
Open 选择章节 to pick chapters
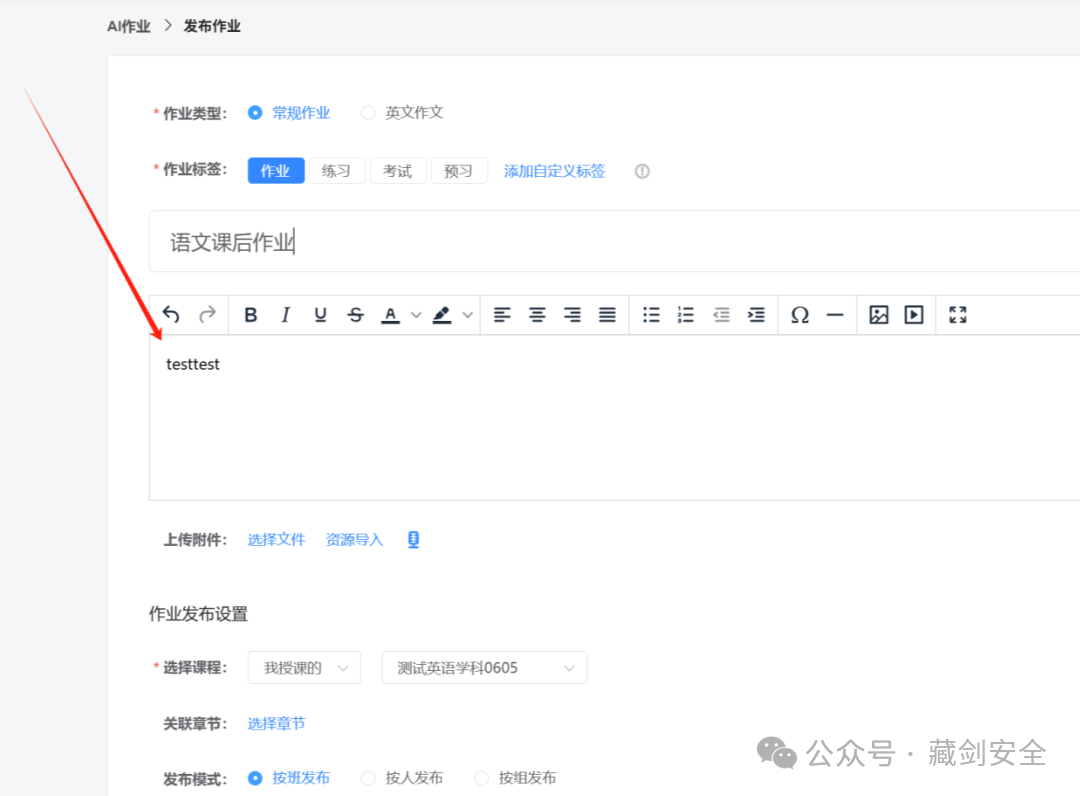coord(276,722)
